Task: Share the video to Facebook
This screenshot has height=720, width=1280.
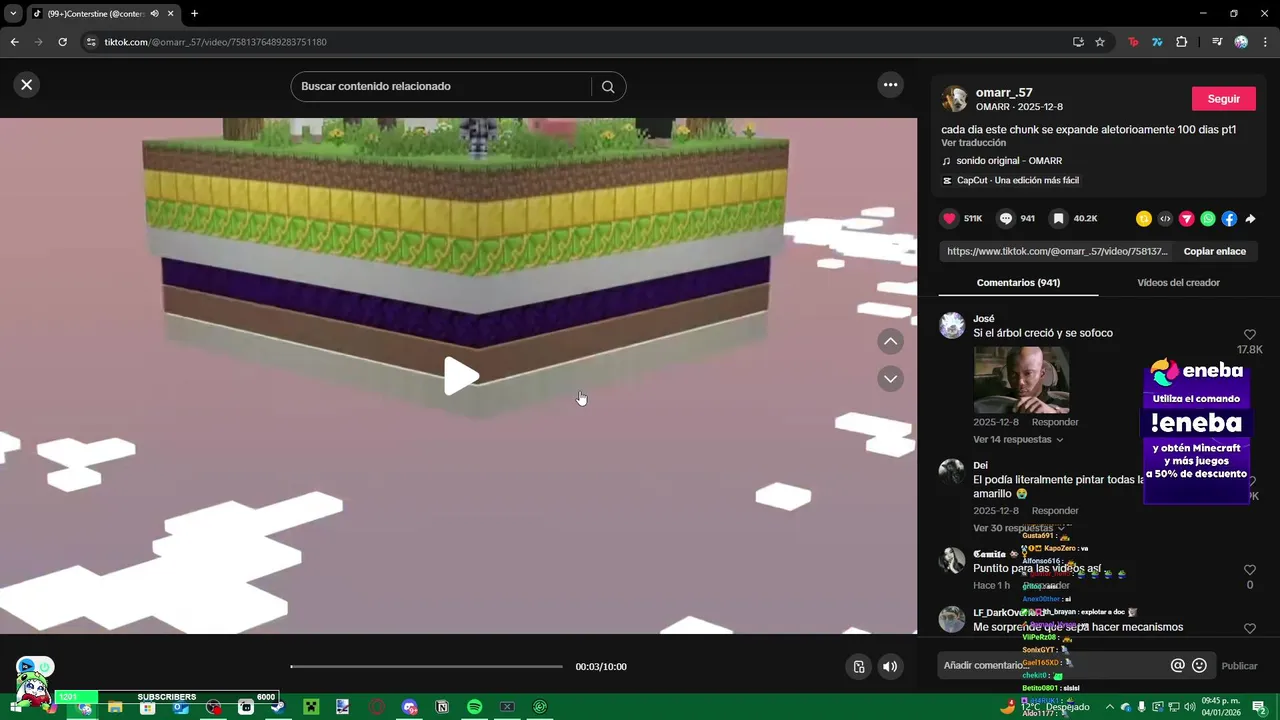Action: (1229, 218)
